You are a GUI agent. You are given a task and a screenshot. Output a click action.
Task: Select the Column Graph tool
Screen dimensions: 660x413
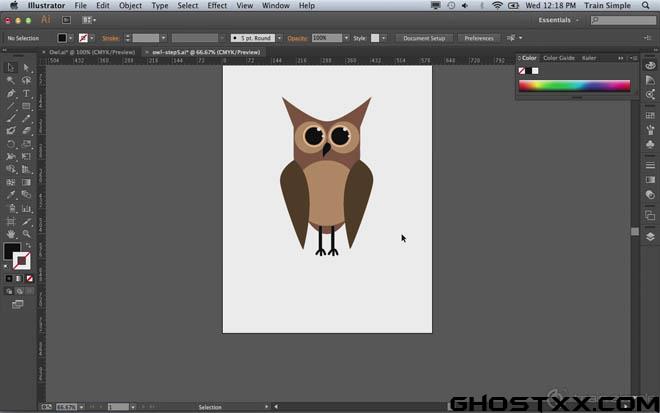(x=26, y=208)
